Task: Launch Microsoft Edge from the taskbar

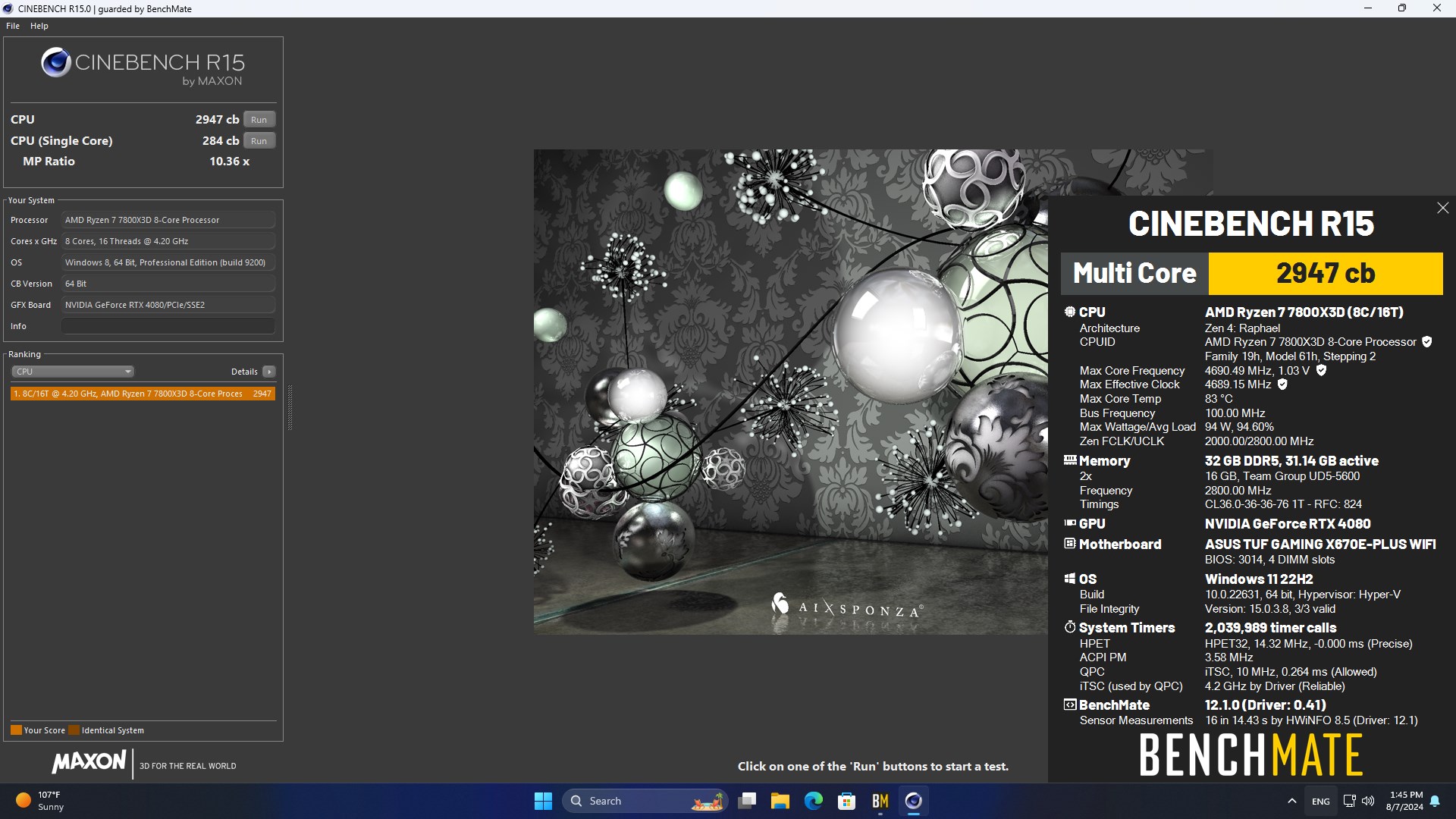Action: [x=814, y=801]
